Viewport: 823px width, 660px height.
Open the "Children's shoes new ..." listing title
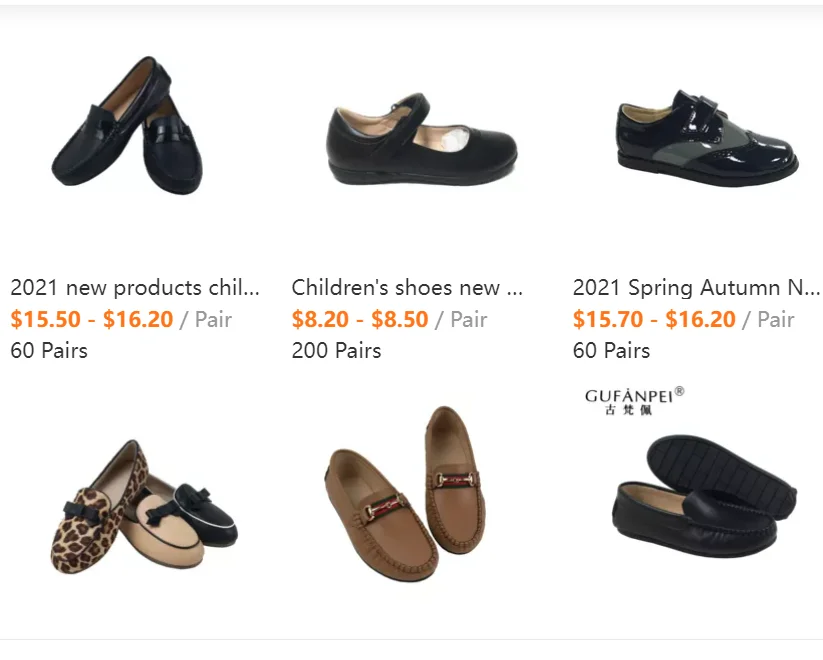[407, 288]
